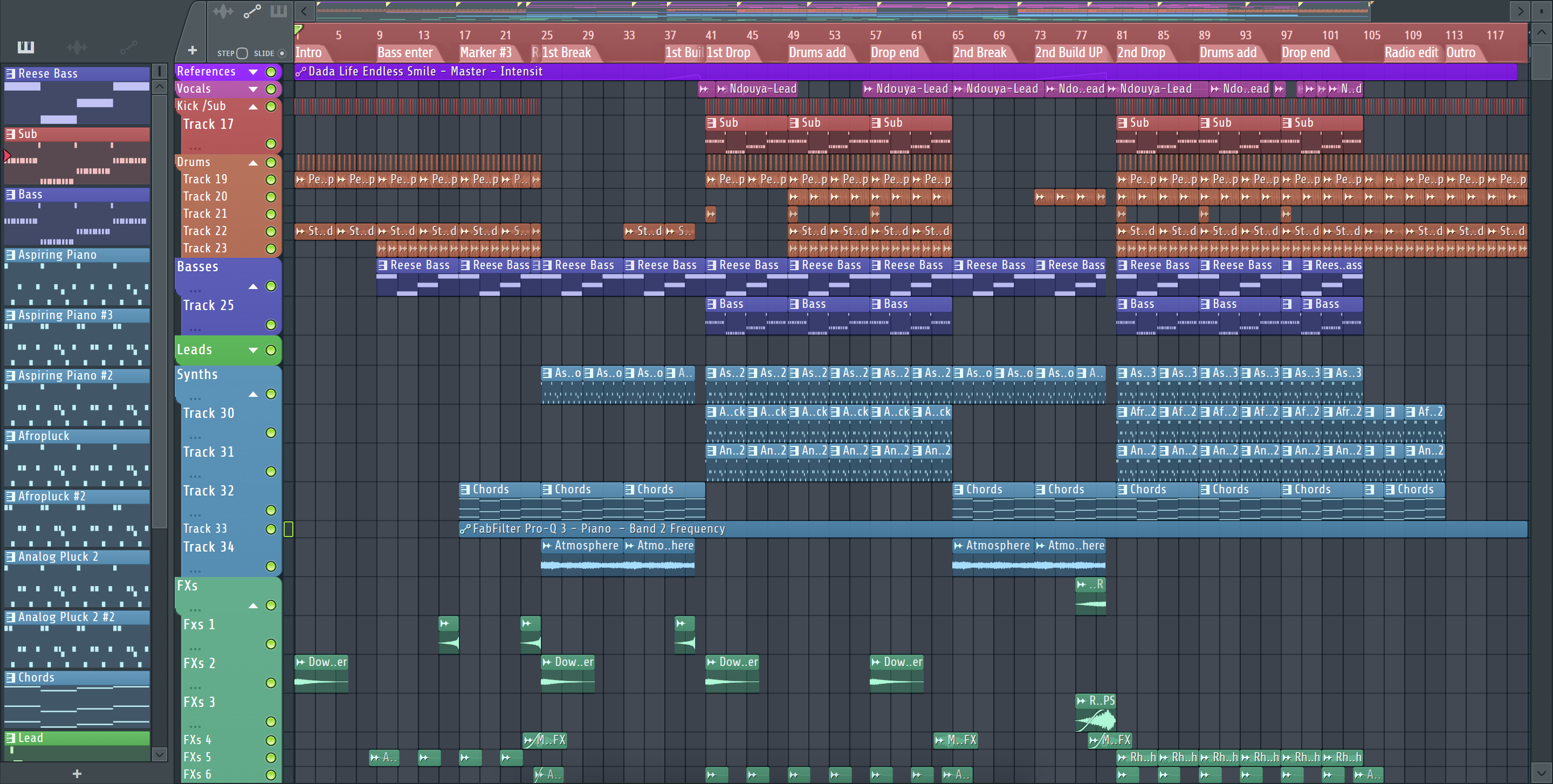Mute the Kick /Sub track
Viewport: 1553px width, 784px height.
[x=271, y=107]
